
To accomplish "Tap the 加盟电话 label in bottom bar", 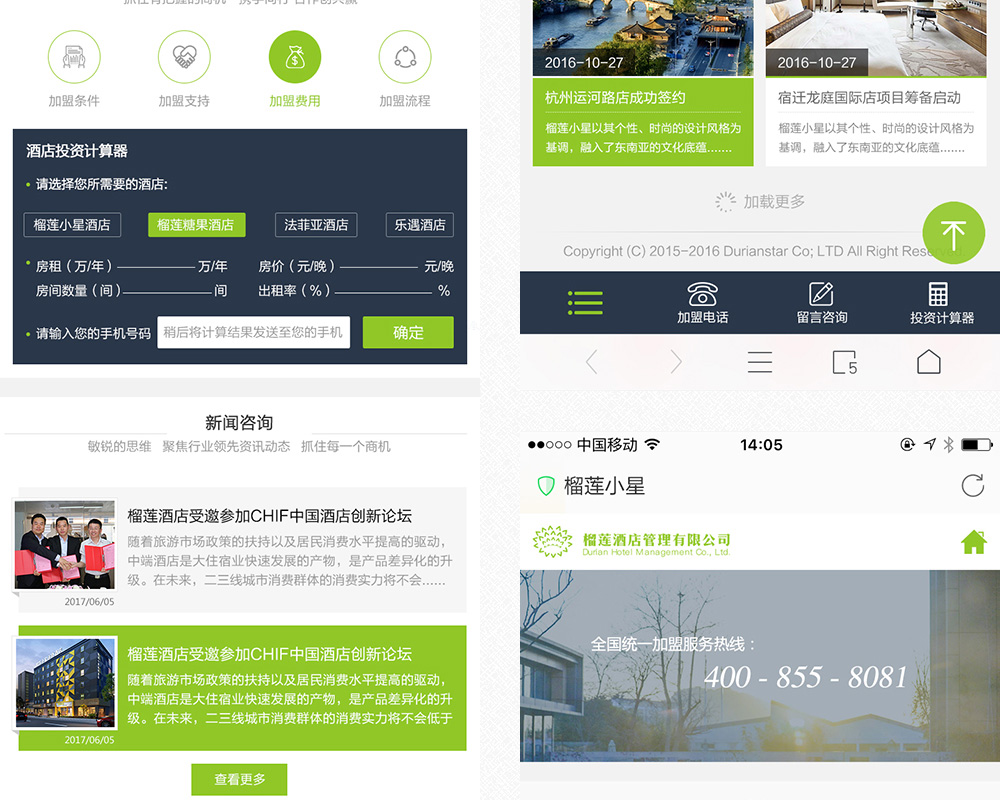I will coord(702,317).
